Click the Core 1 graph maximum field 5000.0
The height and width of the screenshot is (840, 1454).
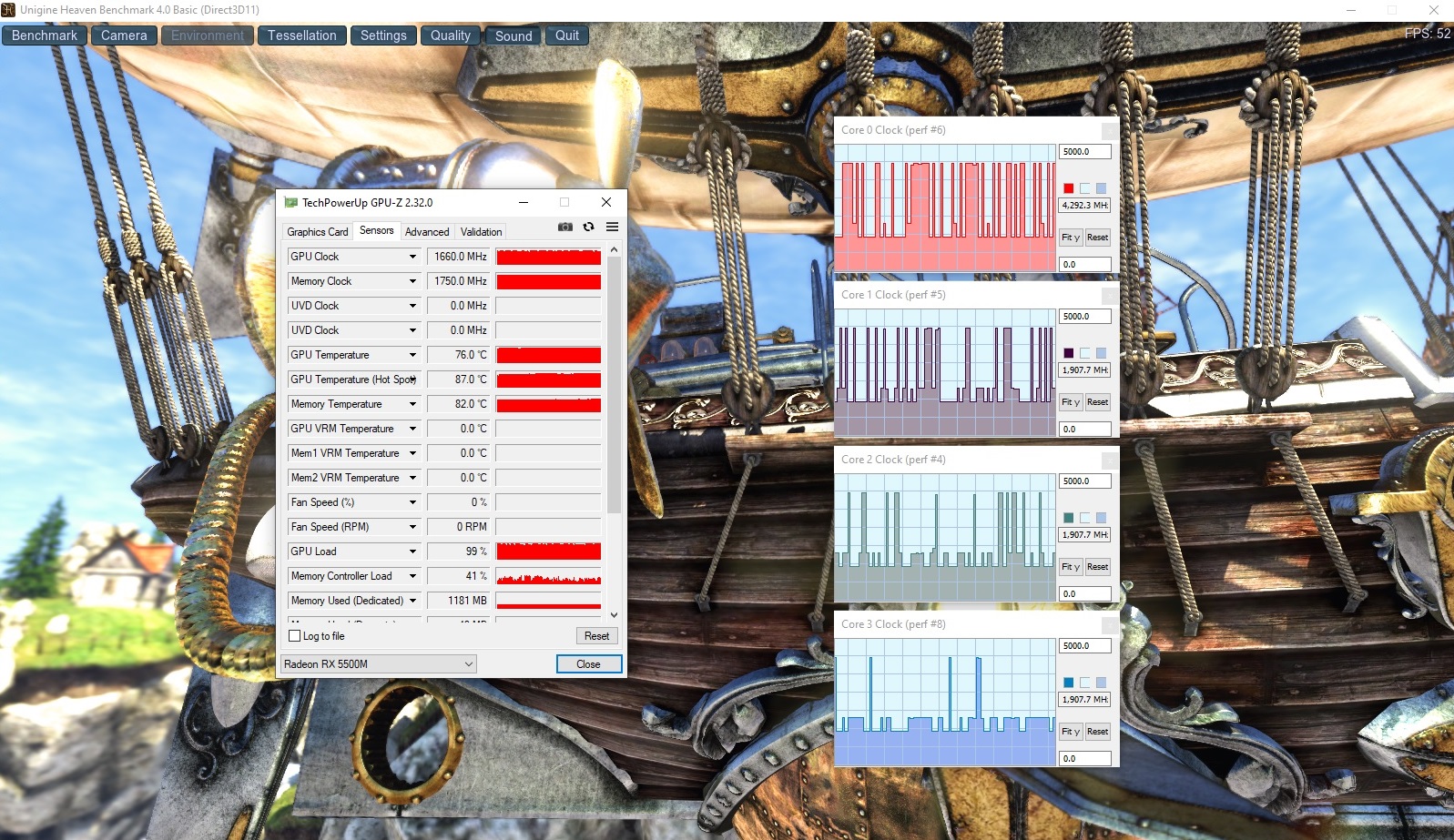(1085, 317)
